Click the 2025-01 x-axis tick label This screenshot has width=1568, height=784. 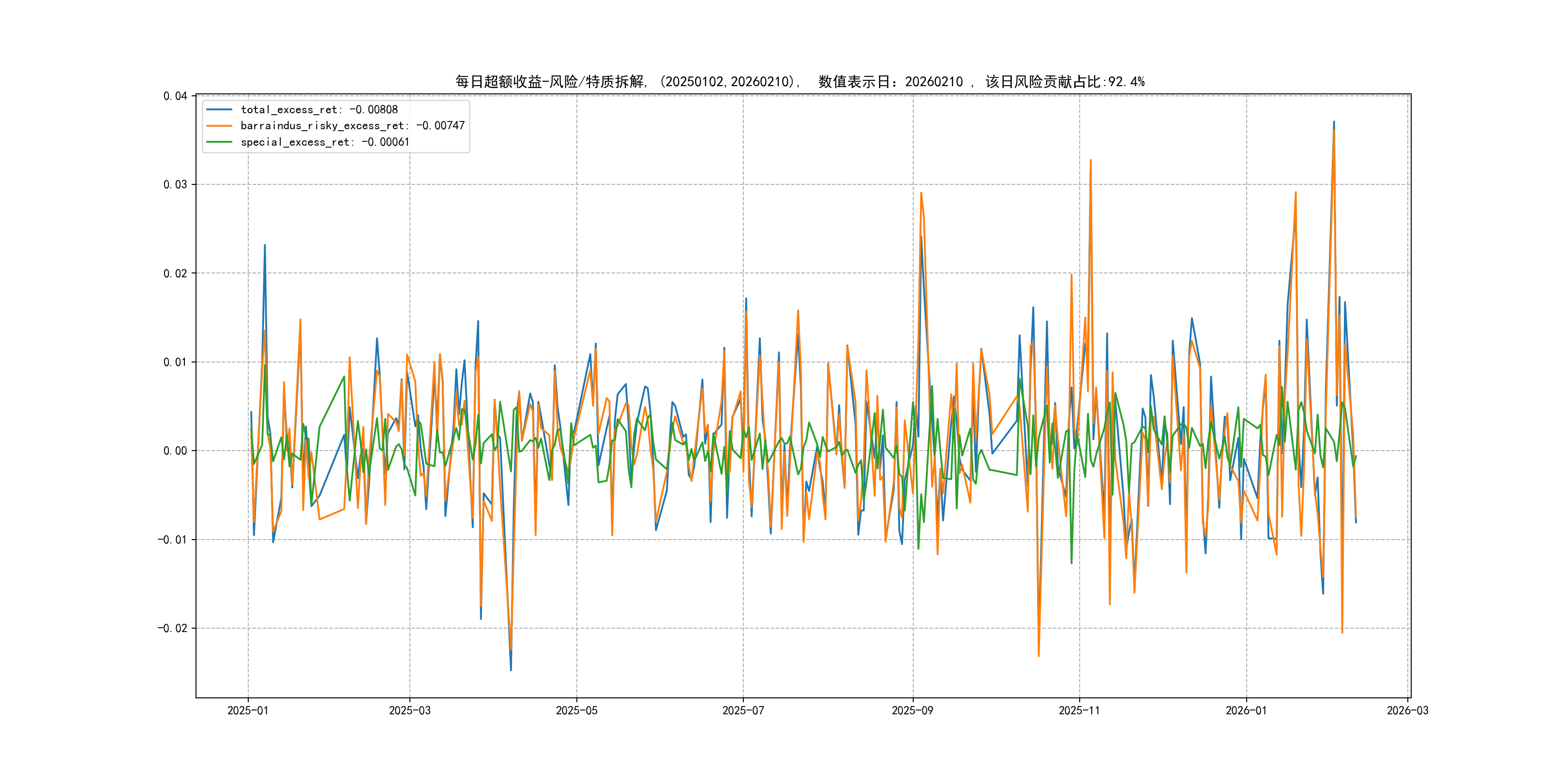tap(248, 710)
